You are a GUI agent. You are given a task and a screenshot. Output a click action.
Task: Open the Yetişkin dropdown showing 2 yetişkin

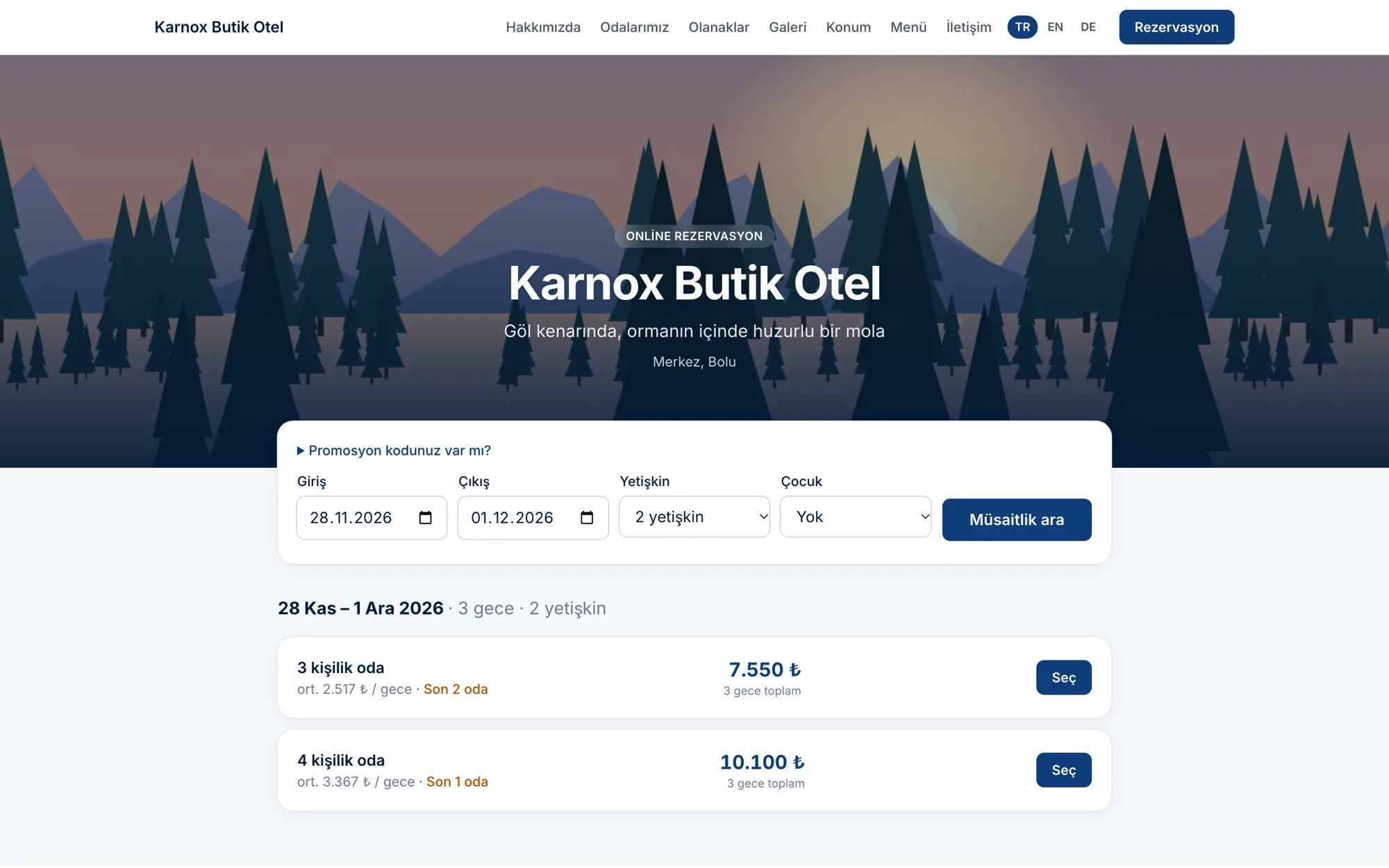point(694,517)
